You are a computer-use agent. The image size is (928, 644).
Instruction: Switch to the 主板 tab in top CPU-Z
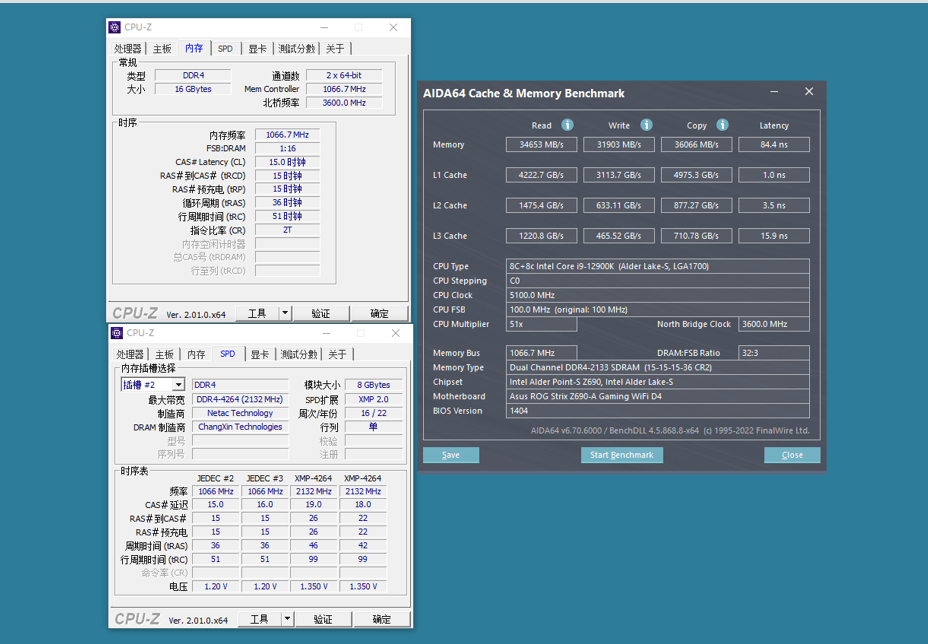tap(161, 47)
